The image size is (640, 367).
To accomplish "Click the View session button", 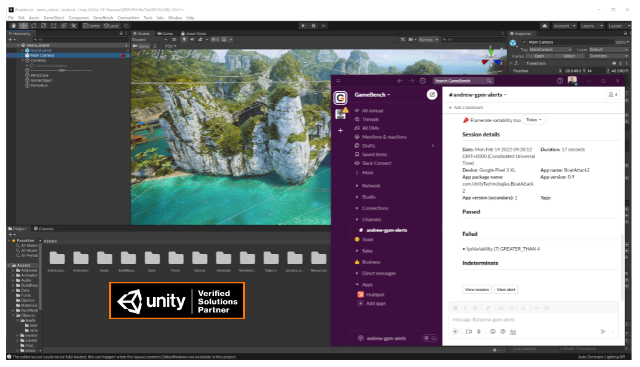I will pyautogui.click(x=477, y=289).
